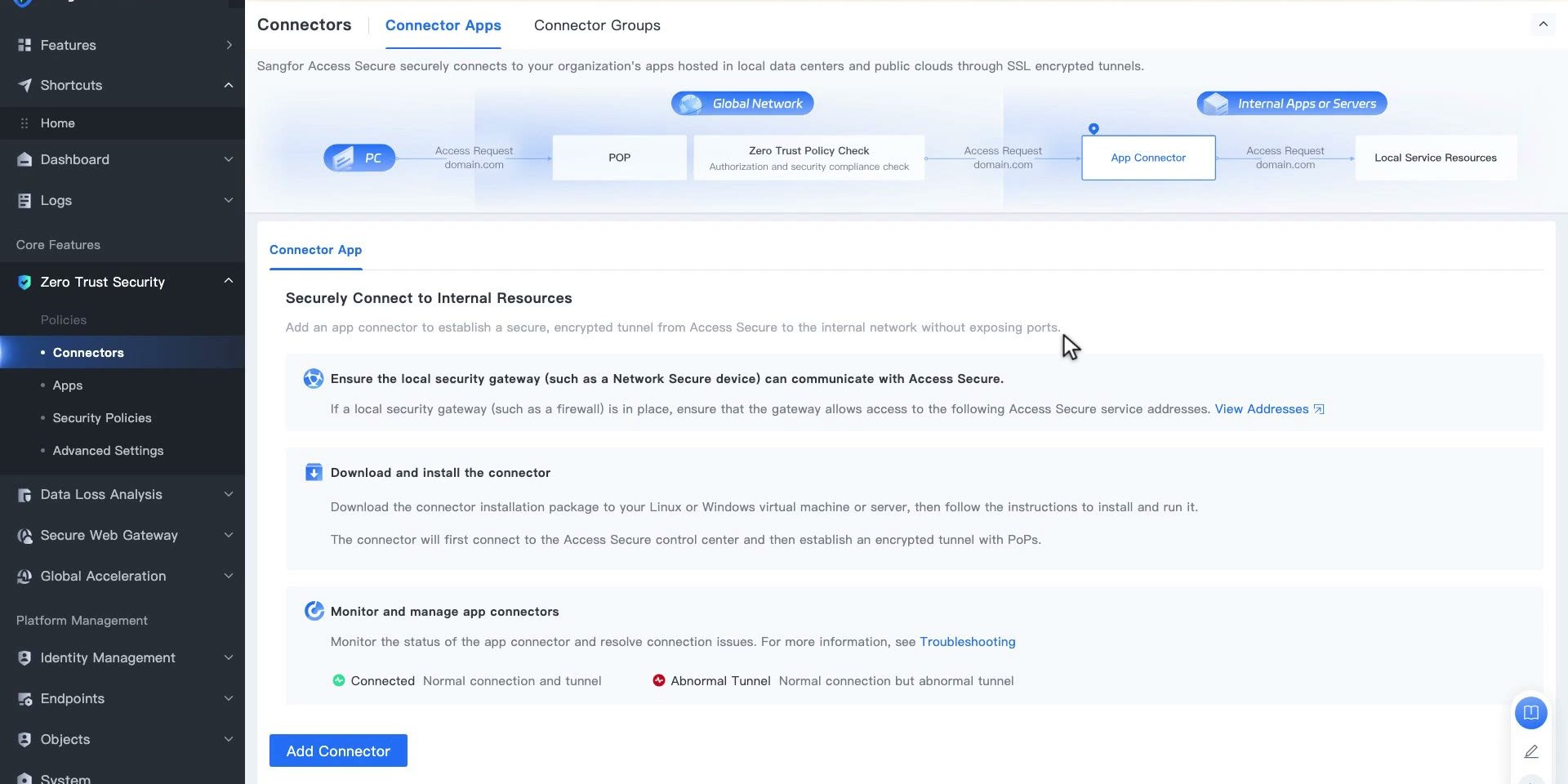Click the Home drag-handle icon
Screen dimensions: 1568x784
[x=24, y=123]
